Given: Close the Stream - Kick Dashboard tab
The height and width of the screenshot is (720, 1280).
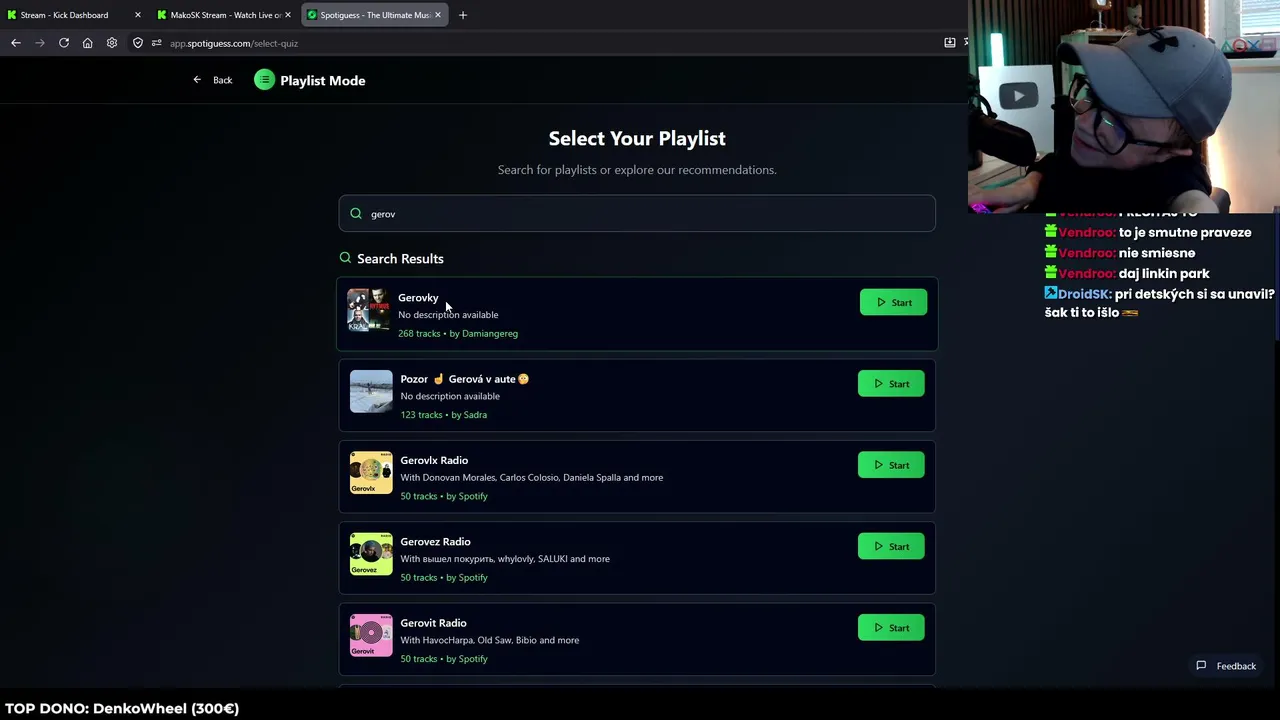Looking at the screenshot, I should coord(138,15).
